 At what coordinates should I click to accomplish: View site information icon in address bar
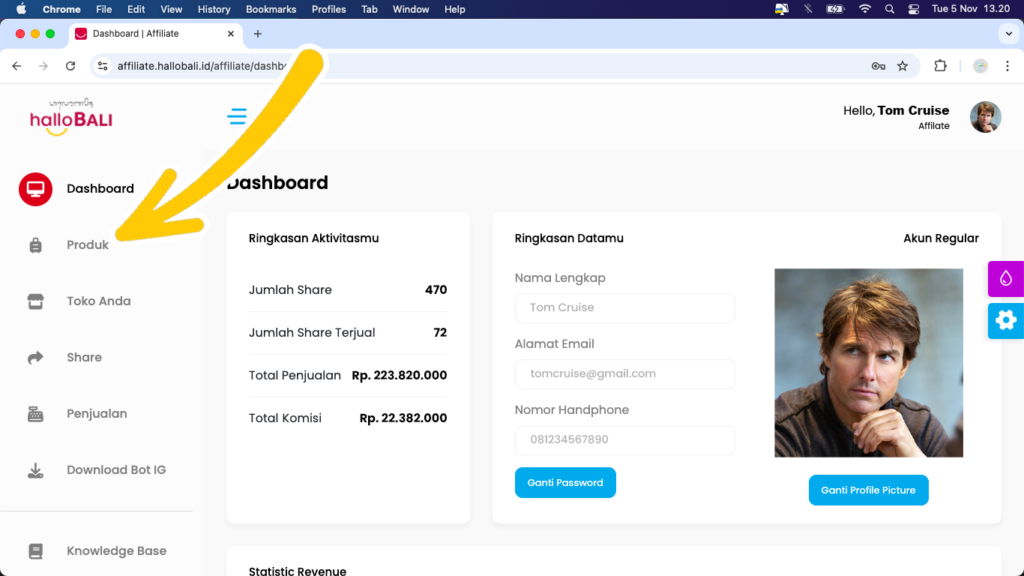[x=103, y=66]
